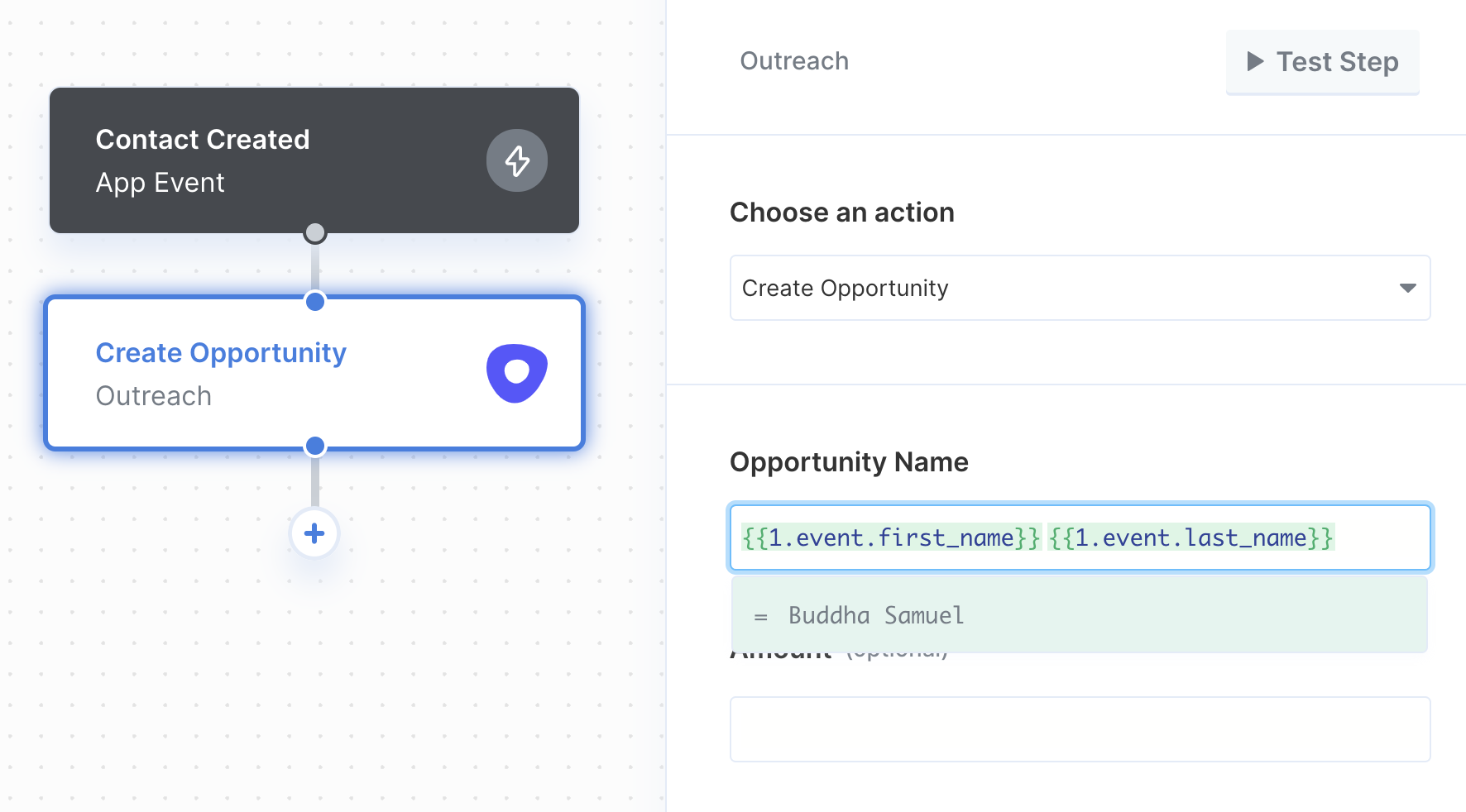Click blue connector dot below Create Opportunity card

tap(314, 447)
